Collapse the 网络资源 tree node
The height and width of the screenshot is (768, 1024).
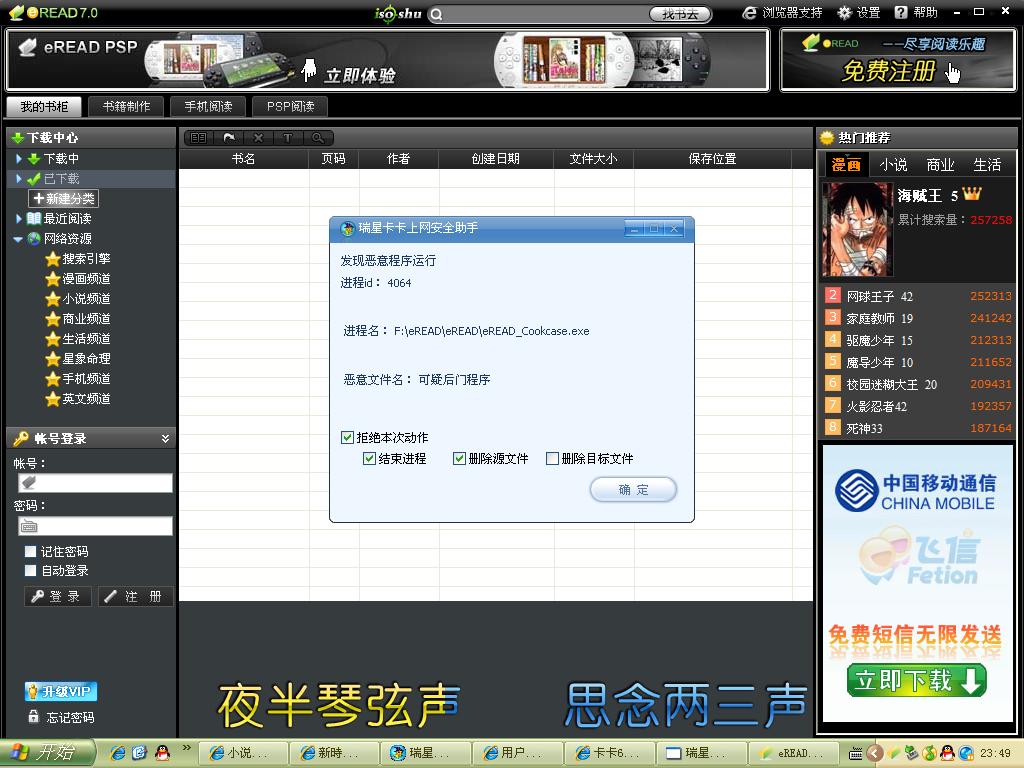18,239
